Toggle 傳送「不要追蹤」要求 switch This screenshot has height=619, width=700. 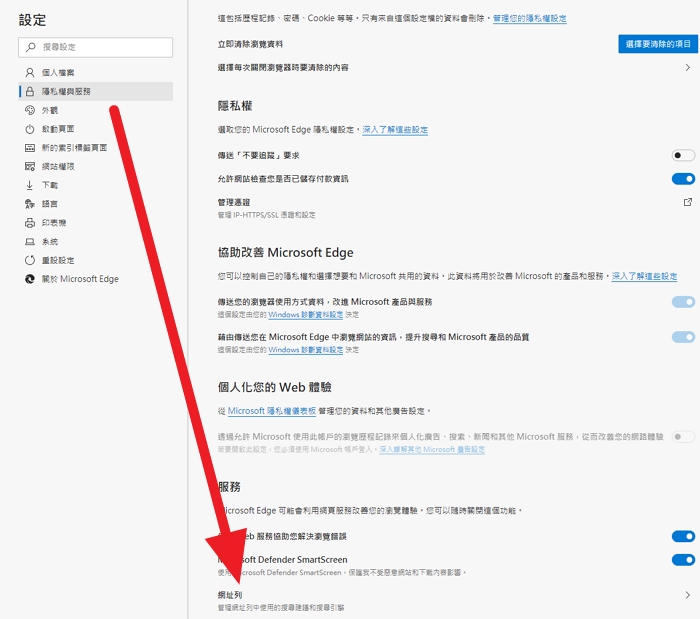(x=683, y=155)
